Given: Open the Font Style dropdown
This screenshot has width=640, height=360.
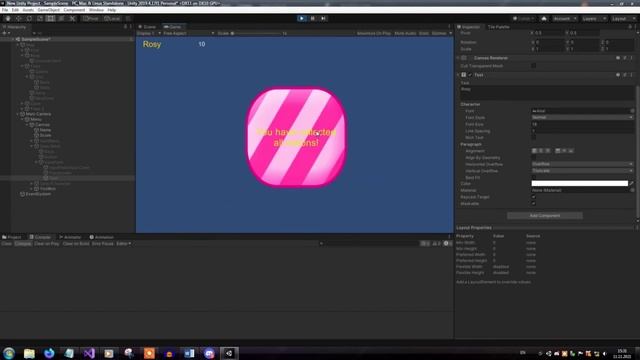Looking at the screenshot, I should point(582,118).
